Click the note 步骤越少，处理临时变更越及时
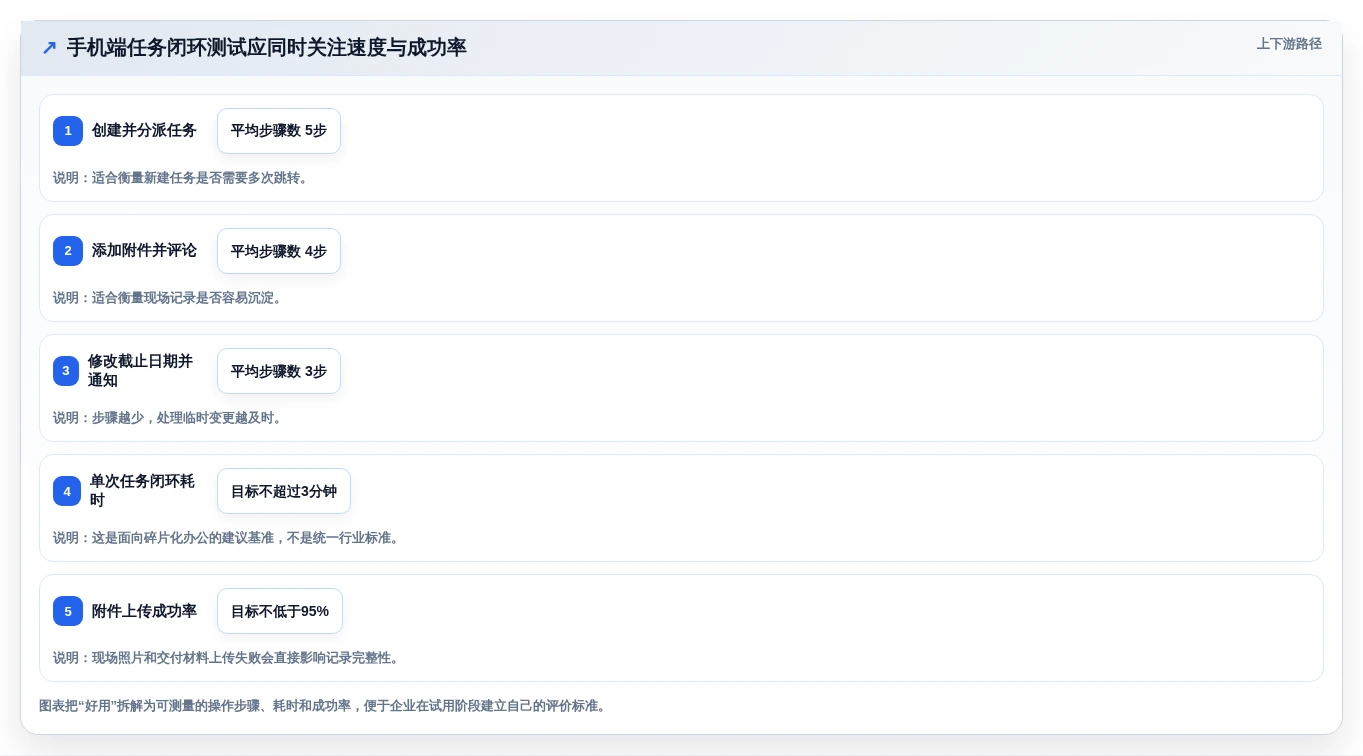 (x=170, y=418)
